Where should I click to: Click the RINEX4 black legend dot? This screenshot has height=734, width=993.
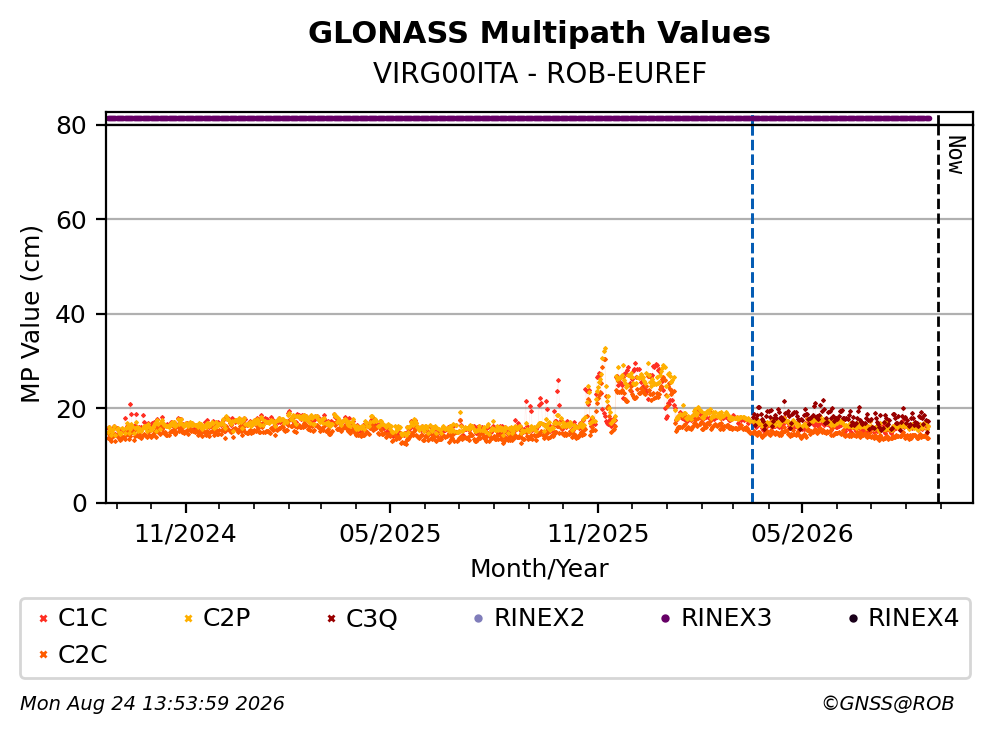point(853,619)
